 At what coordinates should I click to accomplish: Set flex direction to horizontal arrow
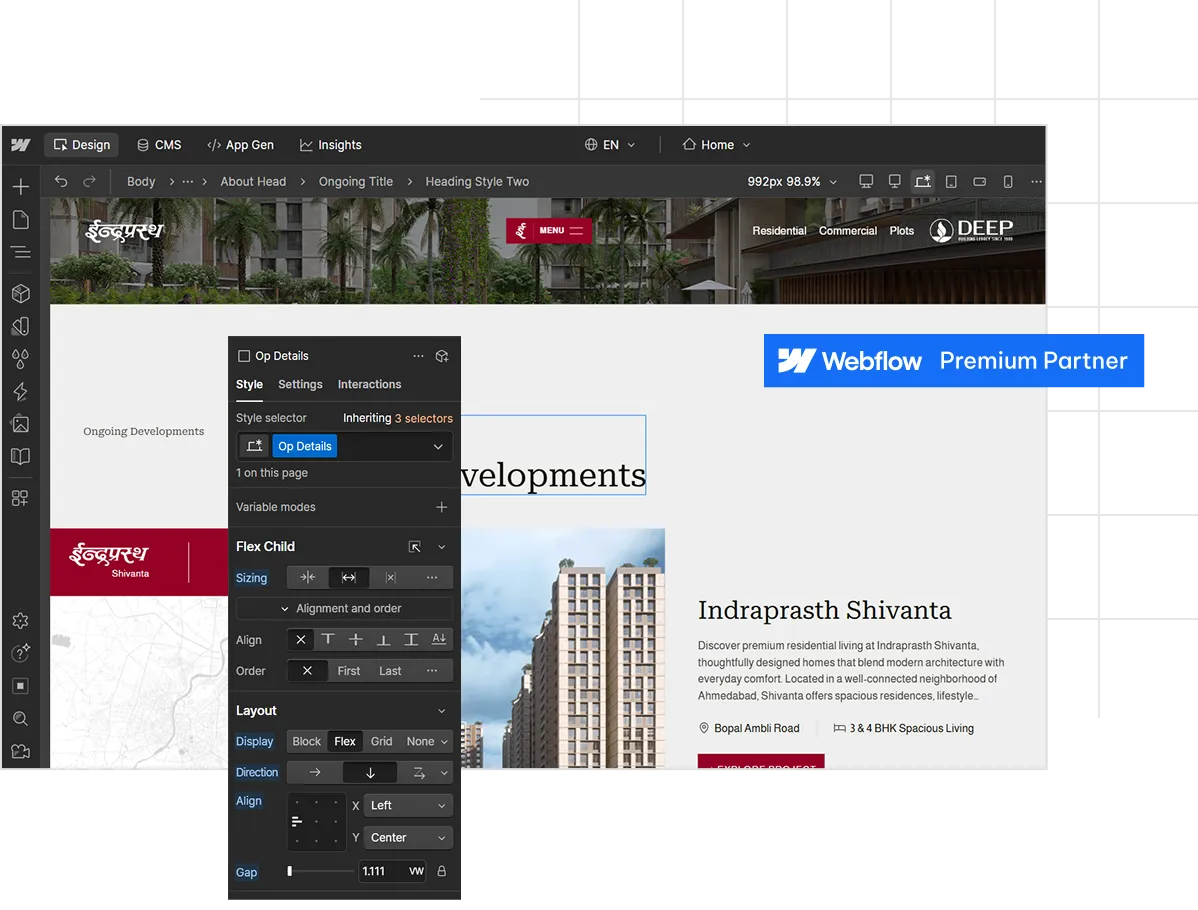point(315,772)
